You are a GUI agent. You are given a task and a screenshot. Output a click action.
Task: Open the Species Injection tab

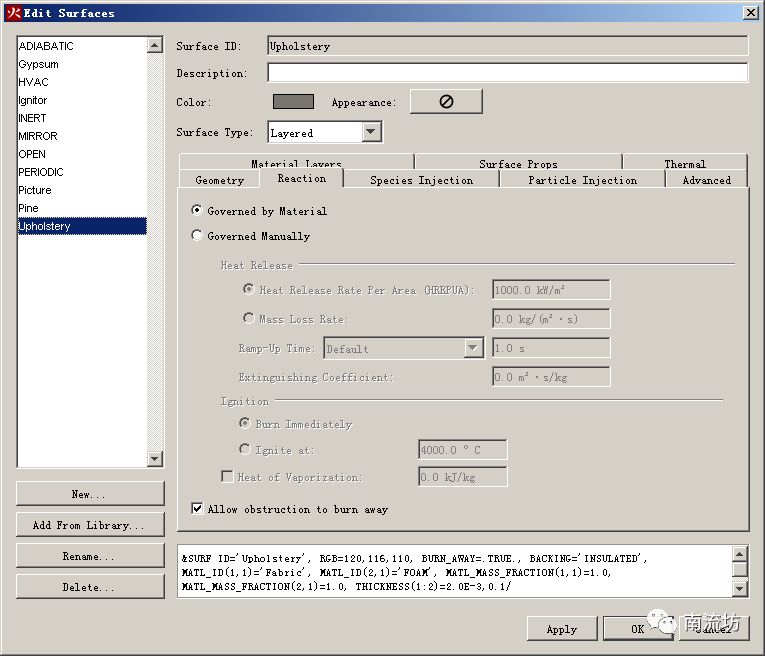pos(421,180)
